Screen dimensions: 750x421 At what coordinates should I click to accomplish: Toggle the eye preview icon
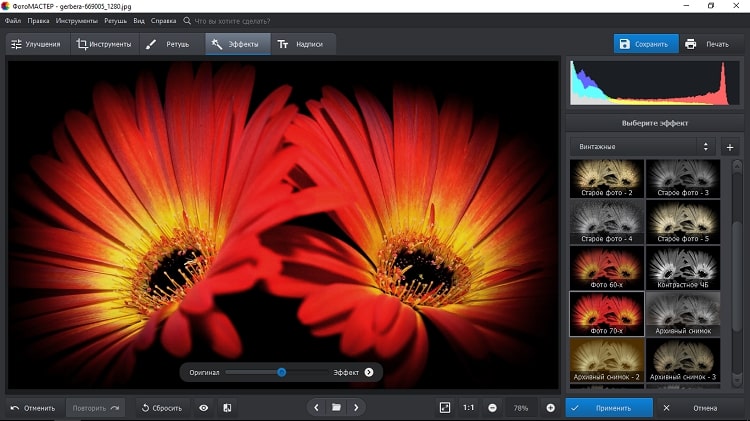coord(204,408)
